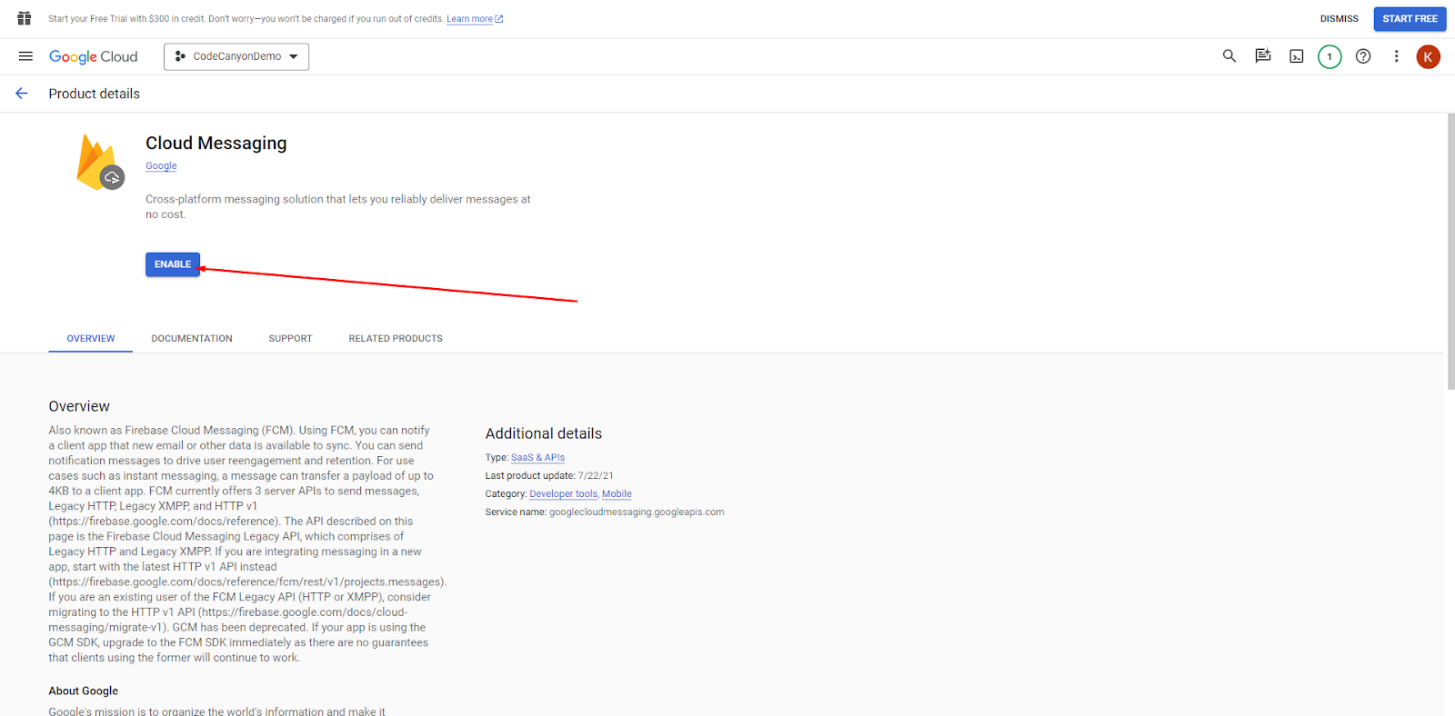The height and width of the screenshot is (716, 1455).
Task: Open the help question mark icon
Action: pyautogui.click(x=1363, y=57)
